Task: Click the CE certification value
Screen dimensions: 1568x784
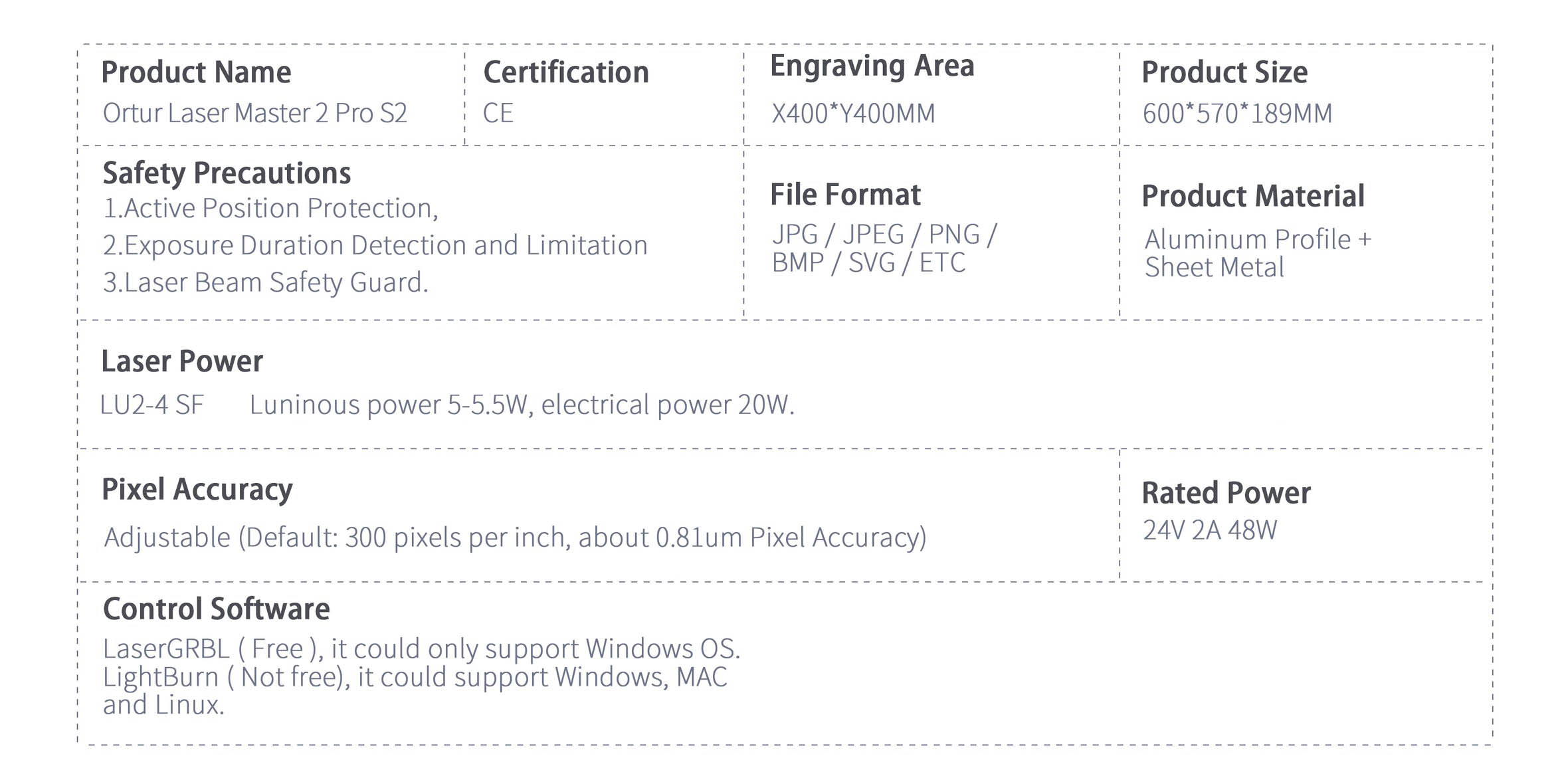Action: coord(498,113)
